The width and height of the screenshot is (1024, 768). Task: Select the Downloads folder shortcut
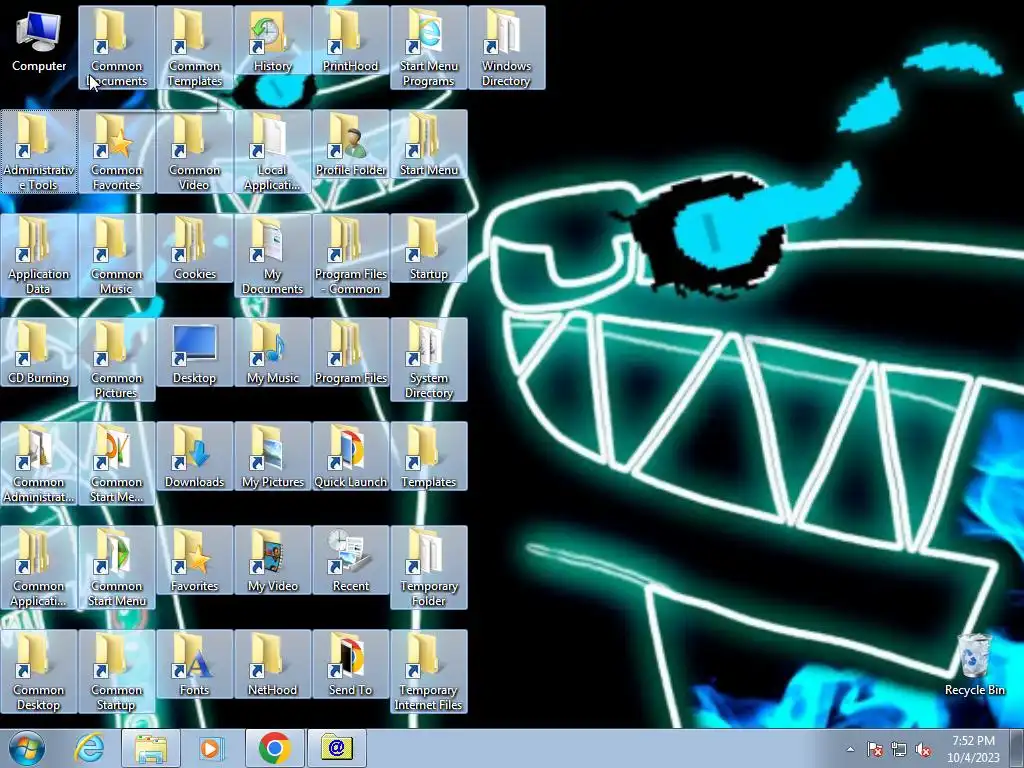point(195,456)
